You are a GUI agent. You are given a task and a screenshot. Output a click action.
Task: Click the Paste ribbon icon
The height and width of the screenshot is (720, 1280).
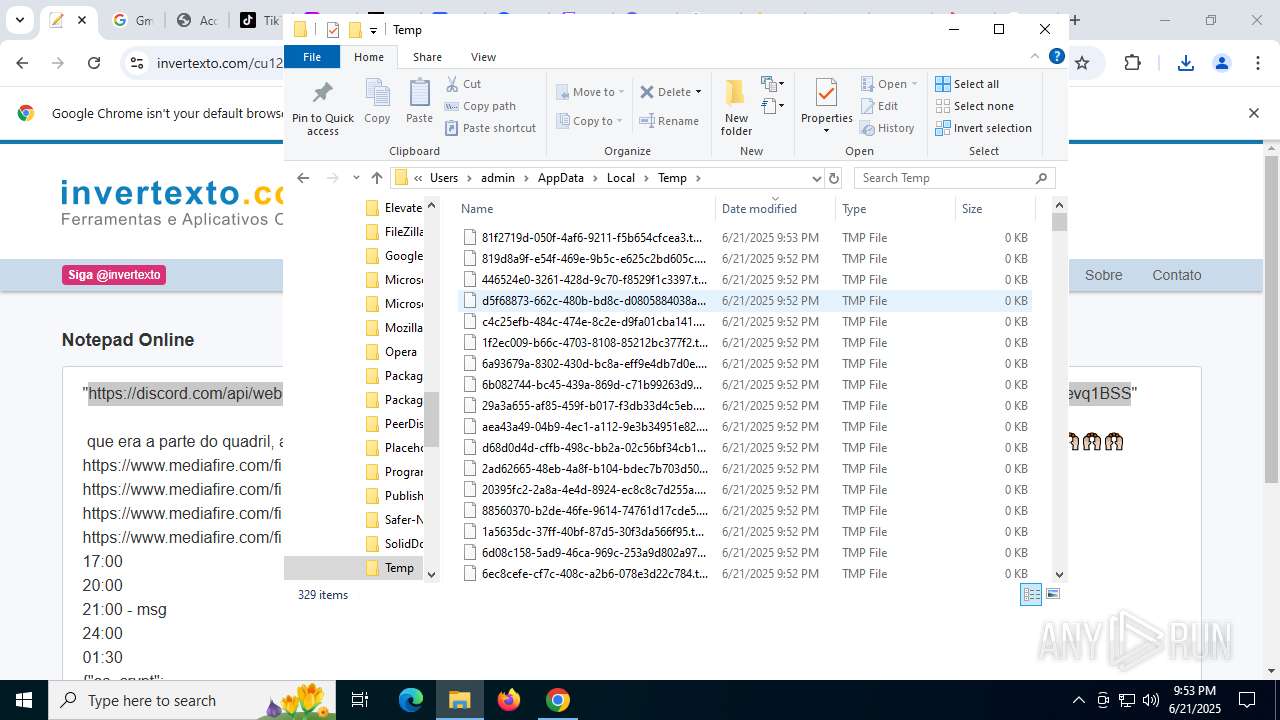click(x=419, y=101)
